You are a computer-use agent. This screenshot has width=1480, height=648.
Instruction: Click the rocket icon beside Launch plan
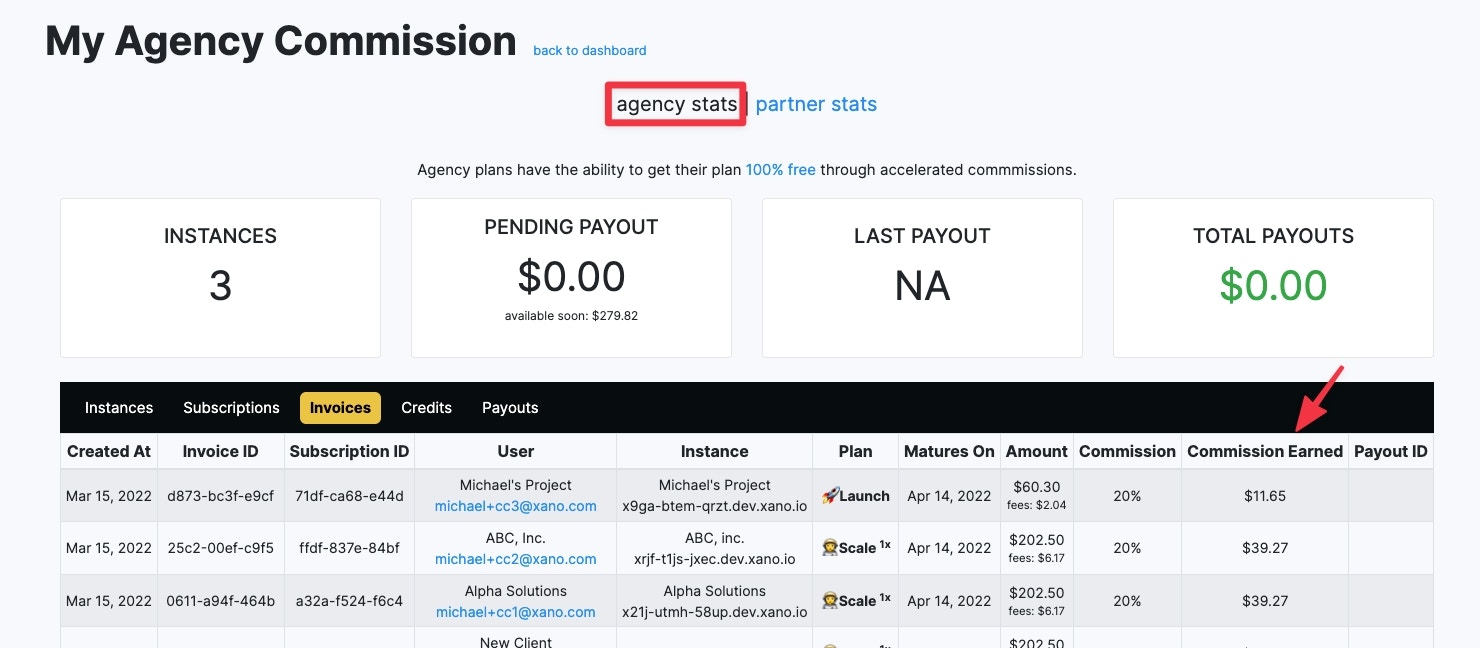pyautogui.click(x=829, y=496)
